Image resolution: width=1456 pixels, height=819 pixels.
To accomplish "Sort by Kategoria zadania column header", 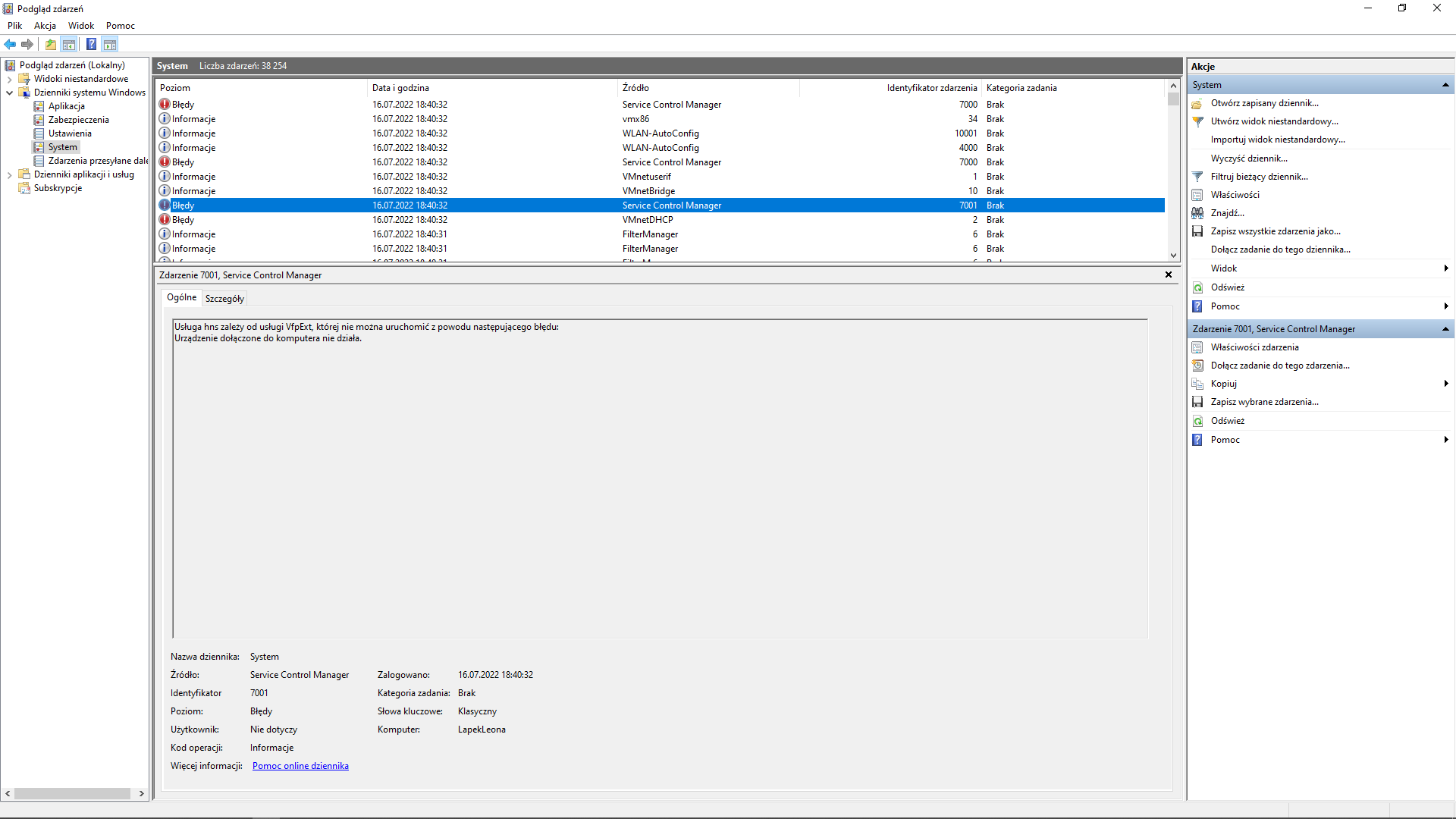I will [1073, 88].
